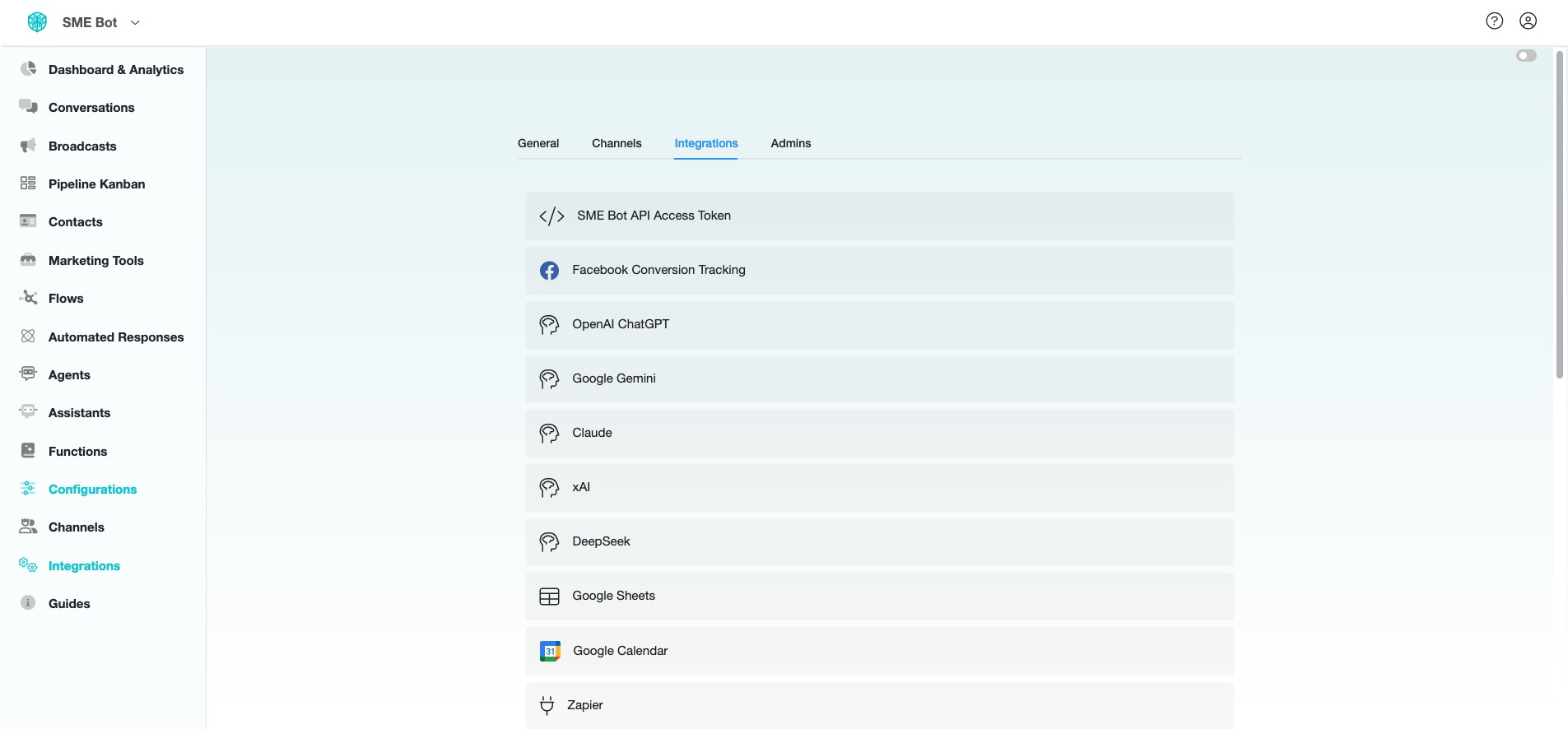Open the SME Bot workspace dropdown chevron
The width and height of the screenshot is (1568, 729).
(x=135, y=23)
